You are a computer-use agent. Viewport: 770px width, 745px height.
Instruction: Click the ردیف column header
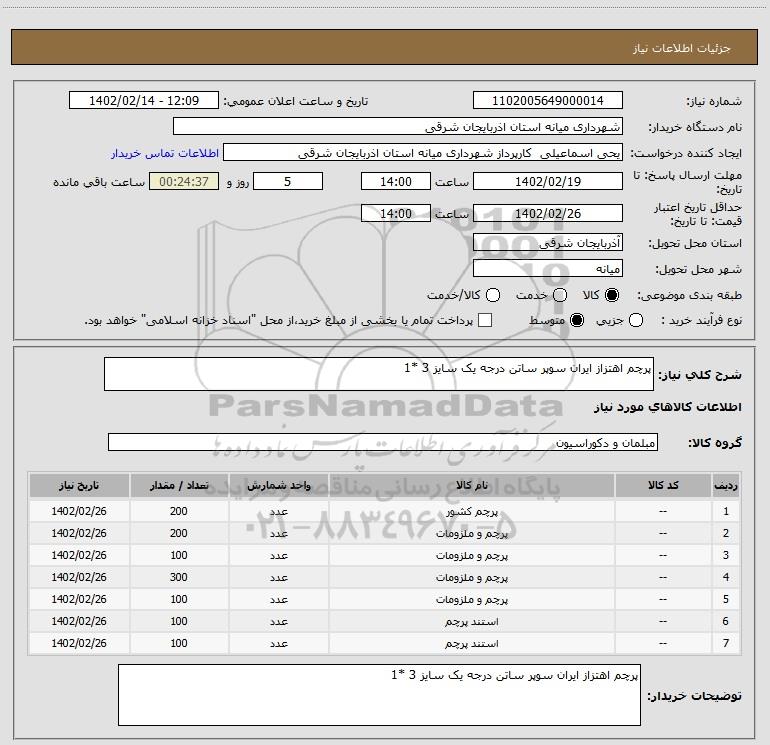pos(726,486)
